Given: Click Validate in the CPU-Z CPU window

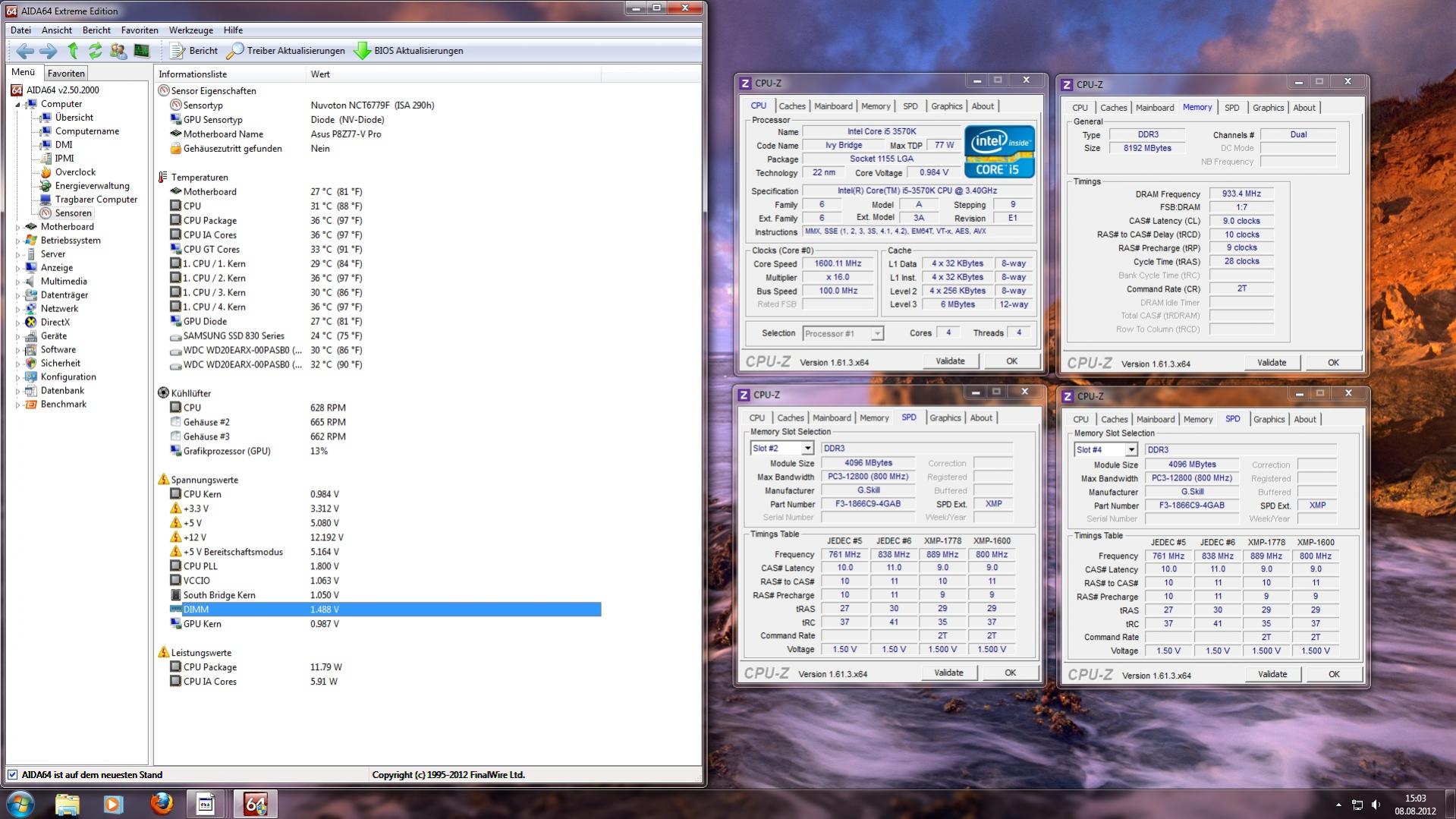Looking at the screenshot, I should (950, 361).
